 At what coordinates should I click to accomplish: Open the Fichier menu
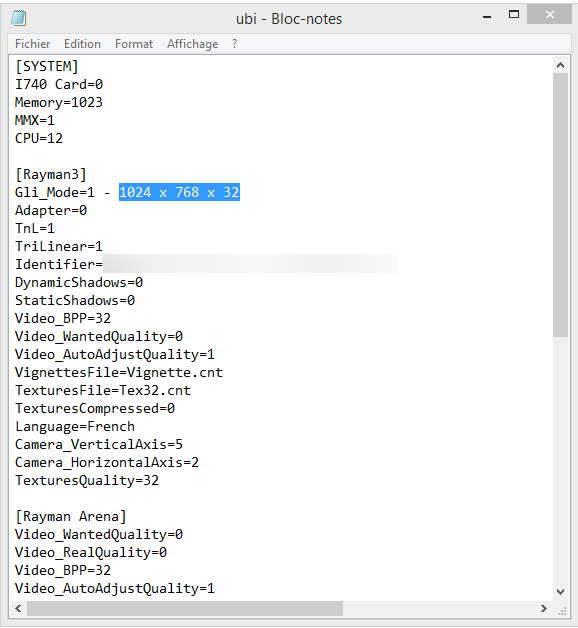tap(32, 44)
